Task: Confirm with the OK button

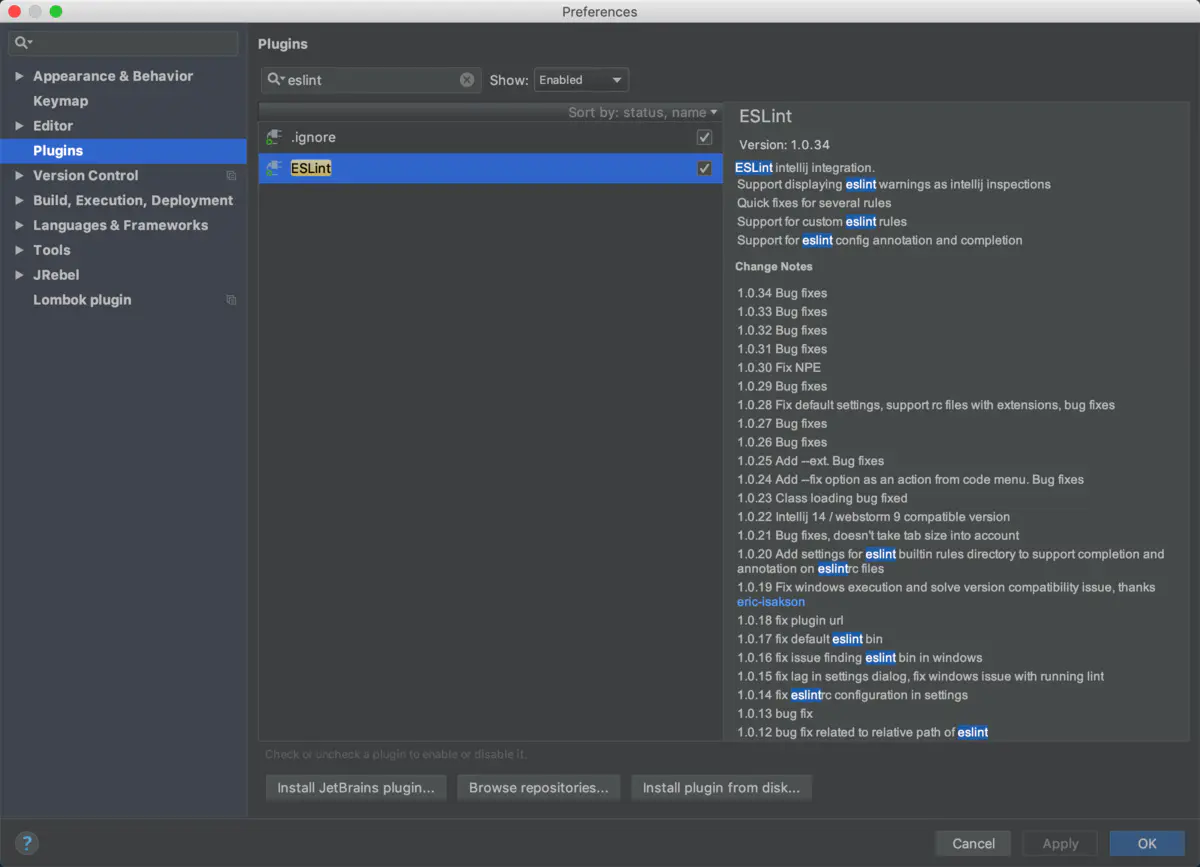Action: [1147, 844]
